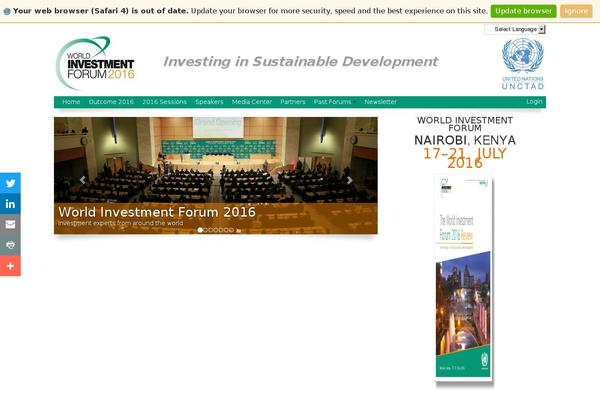Screen dimensions: 600x400
Task: Click the Investing in Sustainable Development tagline
Action: 301,61
